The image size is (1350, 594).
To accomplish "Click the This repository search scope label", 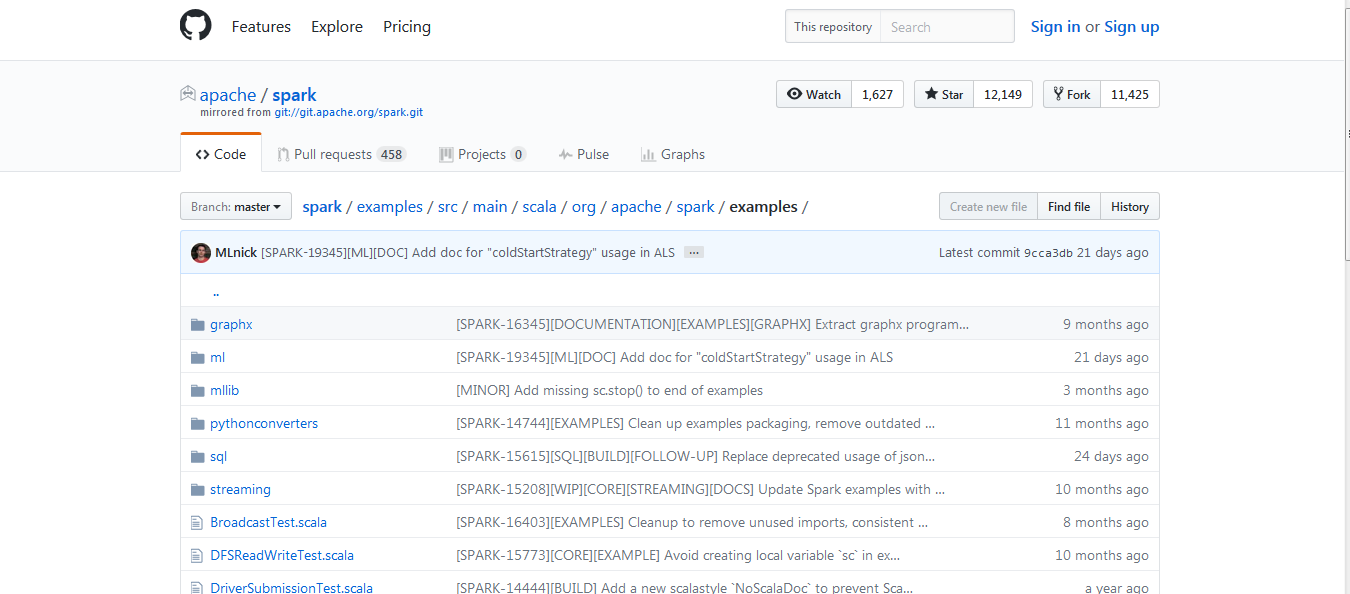I will click(833, 27).
